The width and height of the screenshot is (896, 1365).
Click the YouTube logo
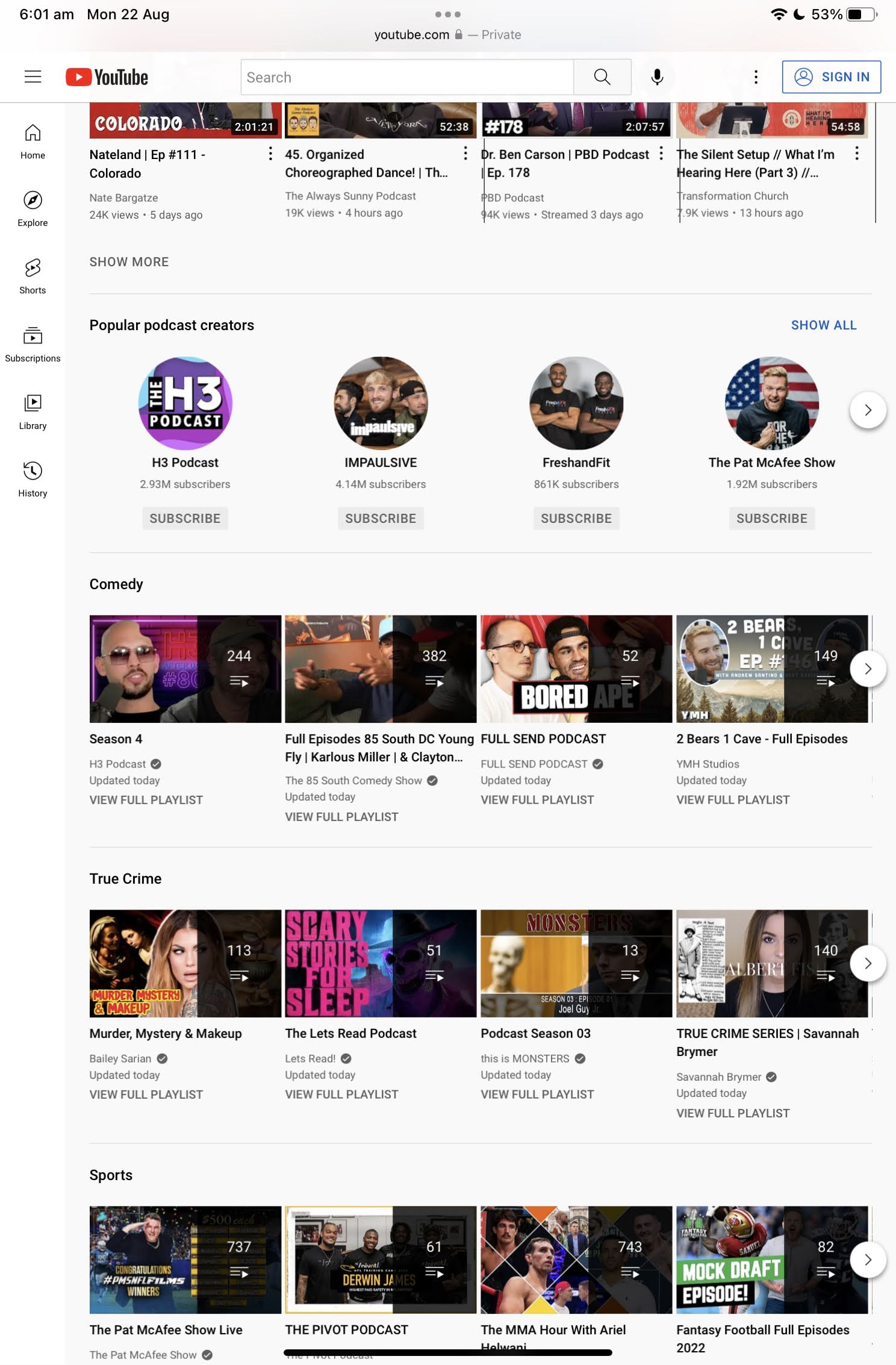coord(107,77)
